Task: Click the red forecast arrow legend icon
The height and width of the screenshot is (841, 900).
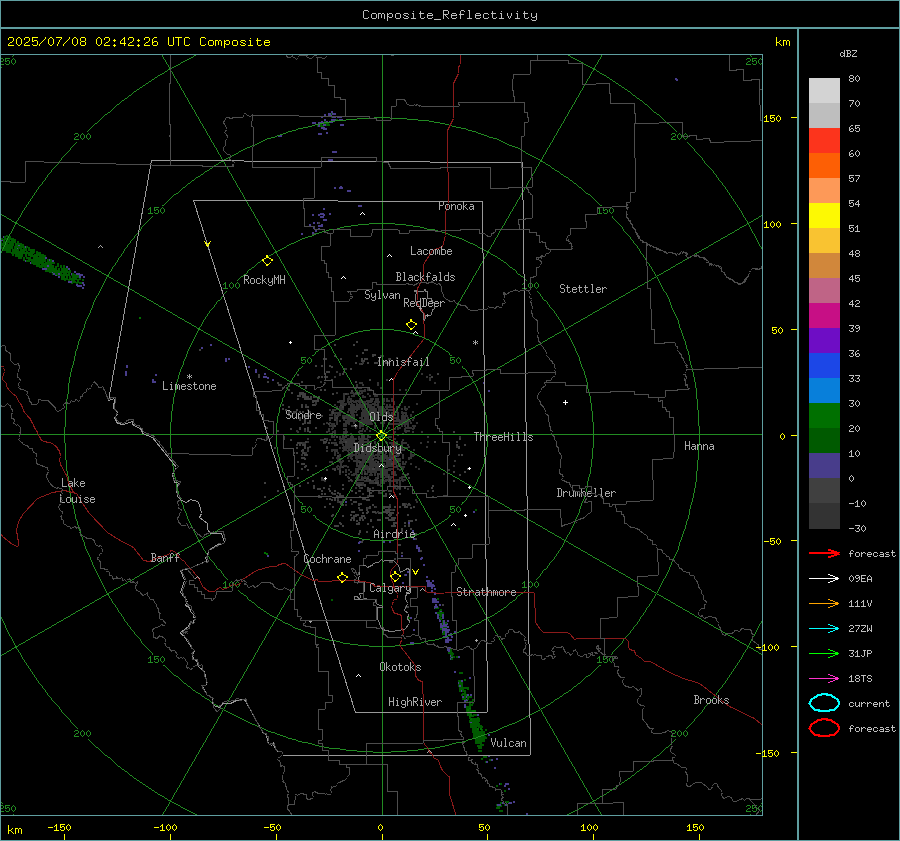Action: coord(824,553)
